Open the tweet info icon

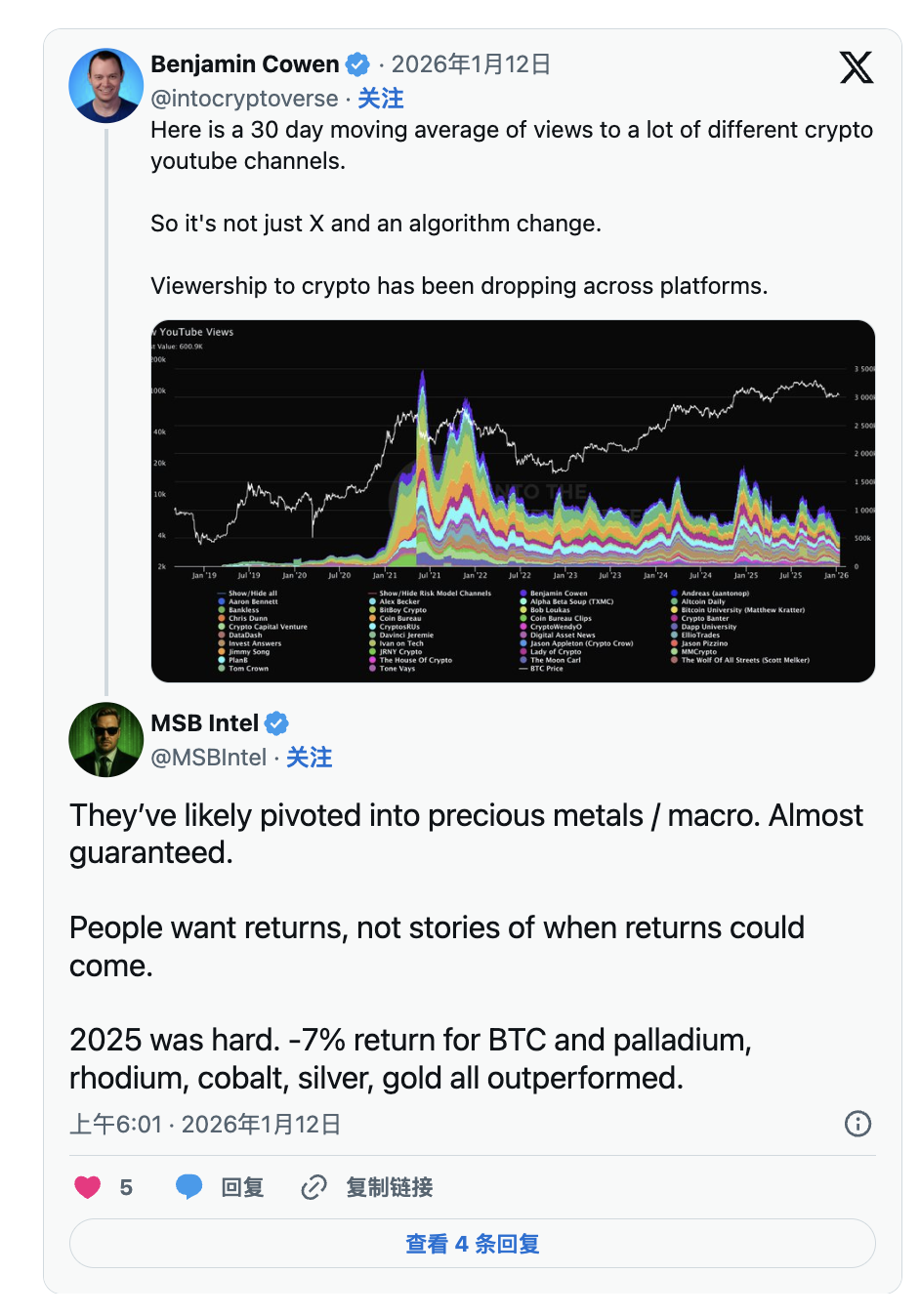point(857,1124)
